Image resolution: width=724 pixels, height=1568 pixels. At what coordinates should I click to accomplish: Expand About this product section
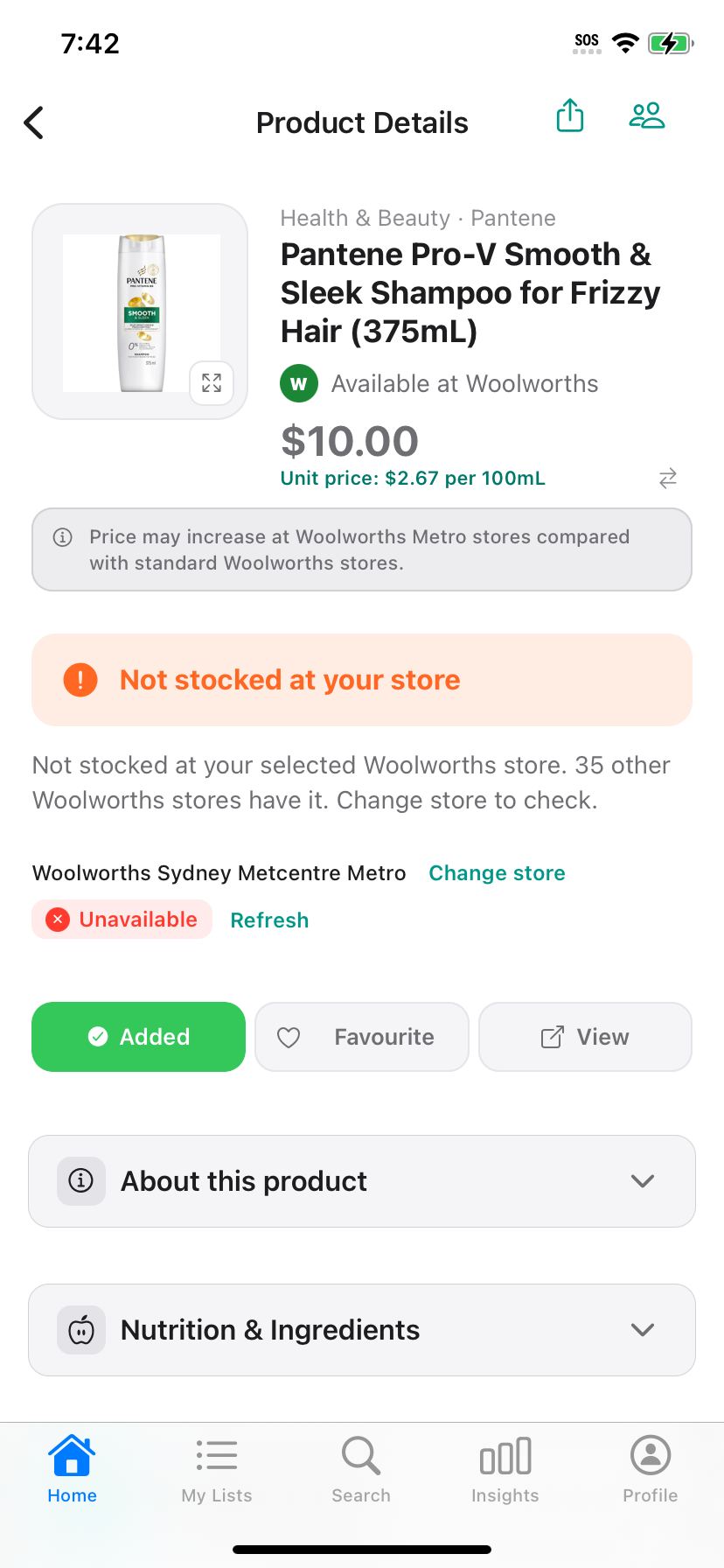pyautogui.click(x=362, y=1181)
